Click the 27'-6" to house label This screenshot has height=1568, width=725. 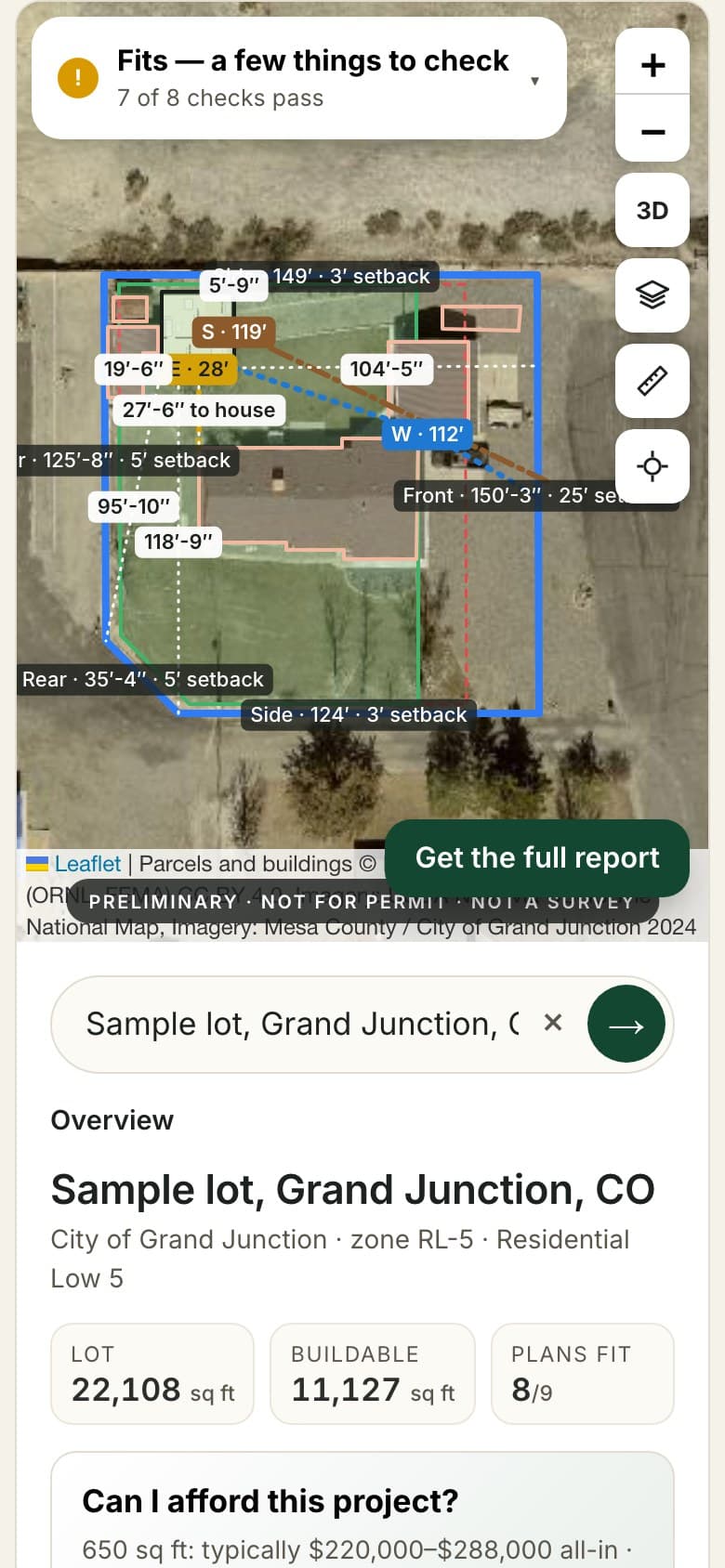pos(199,410)
